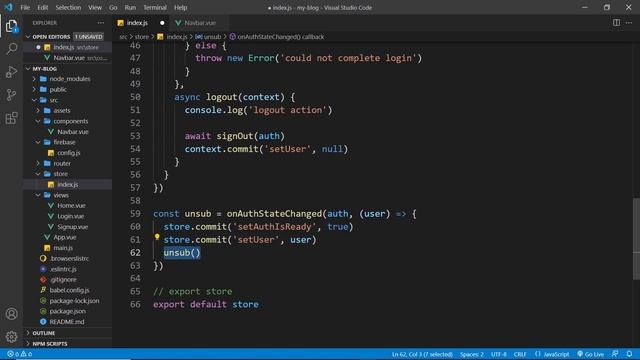Expand the NPM Scripts section
Viewport: 640px width, 360px height.
pos(67,344)
